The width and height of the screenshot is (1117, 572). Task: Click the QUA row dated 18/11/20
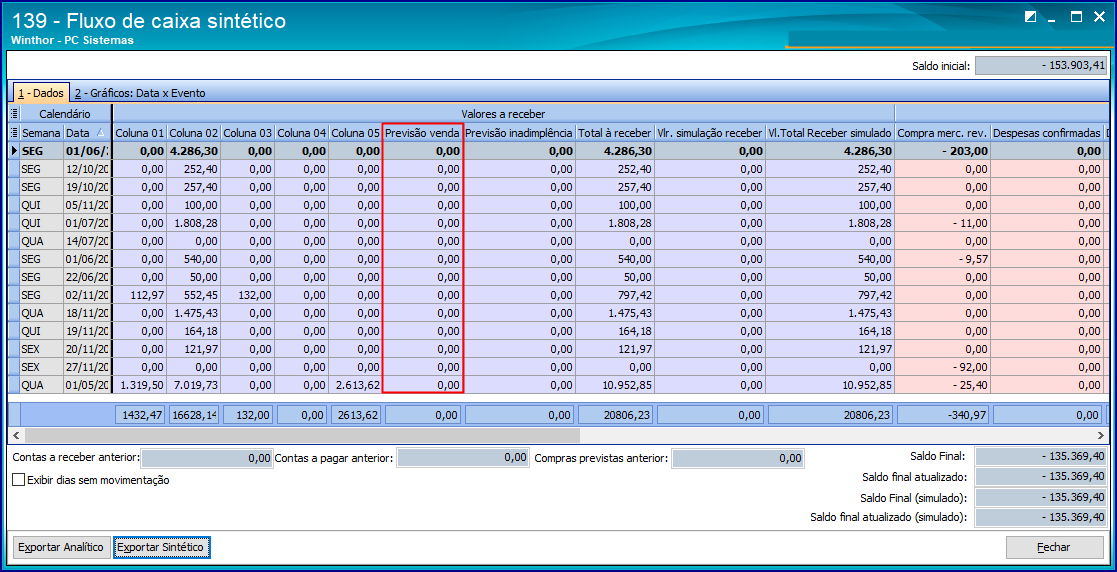pyautogui.click(x=558, y=313)
